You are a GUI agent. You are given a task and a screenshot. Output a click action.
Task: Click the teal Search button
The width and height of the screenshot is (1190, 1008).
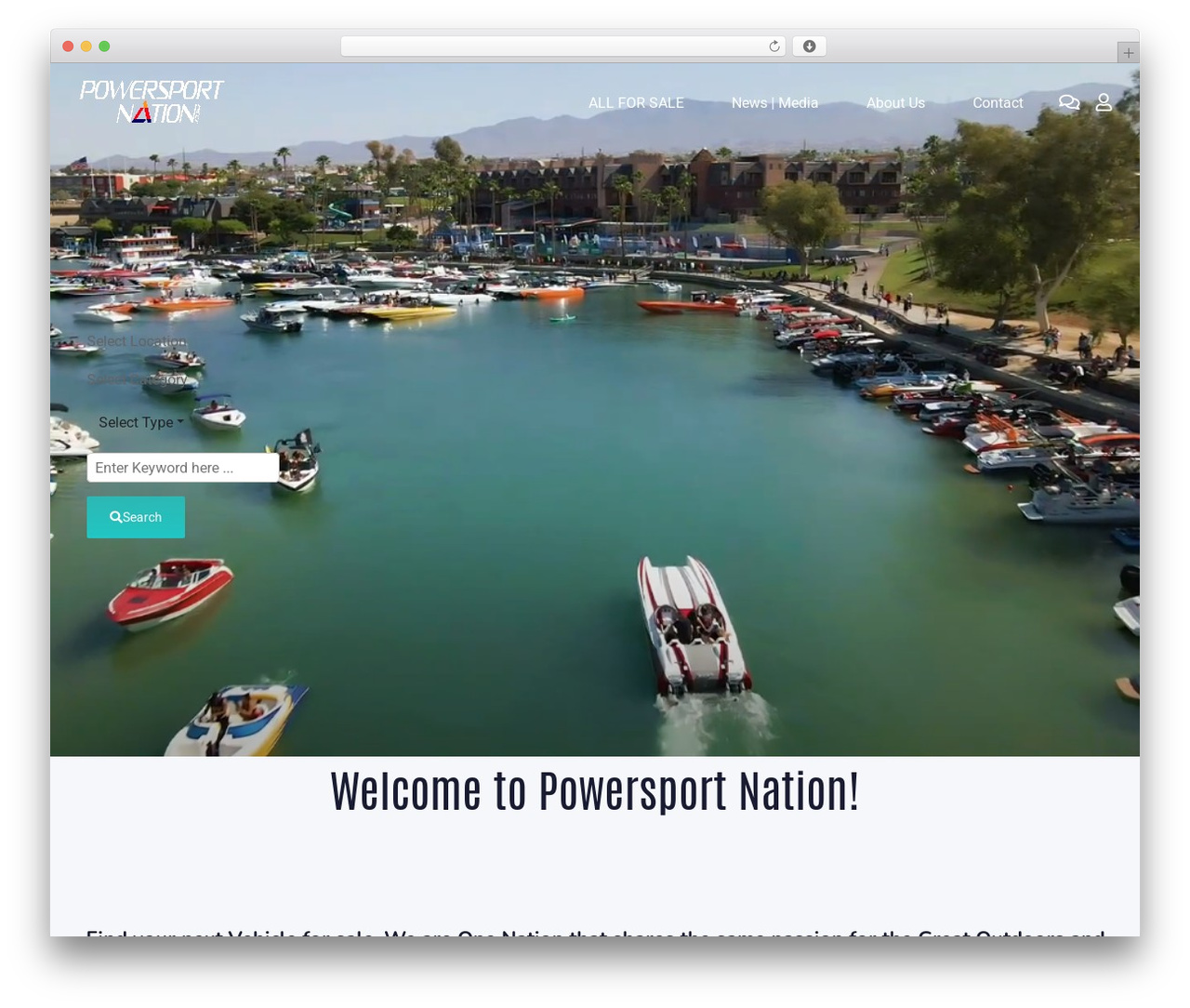click(136, 517)
